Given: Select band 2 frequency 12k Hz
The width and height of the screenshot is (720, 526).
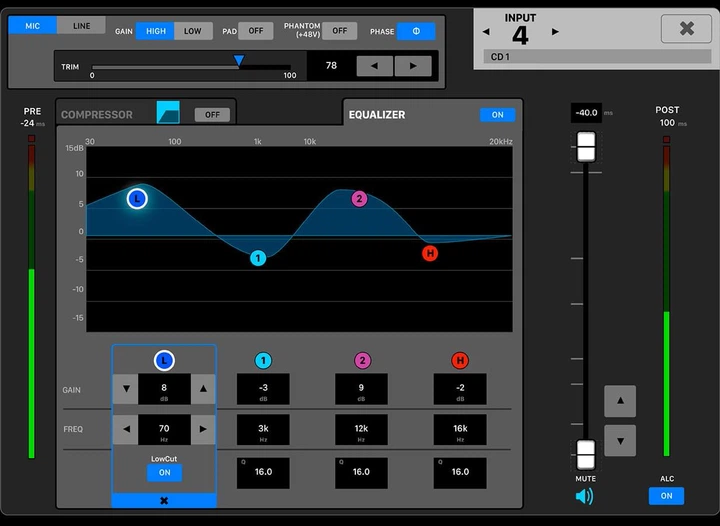Looking at the screenshot, I should click(361, 430).
